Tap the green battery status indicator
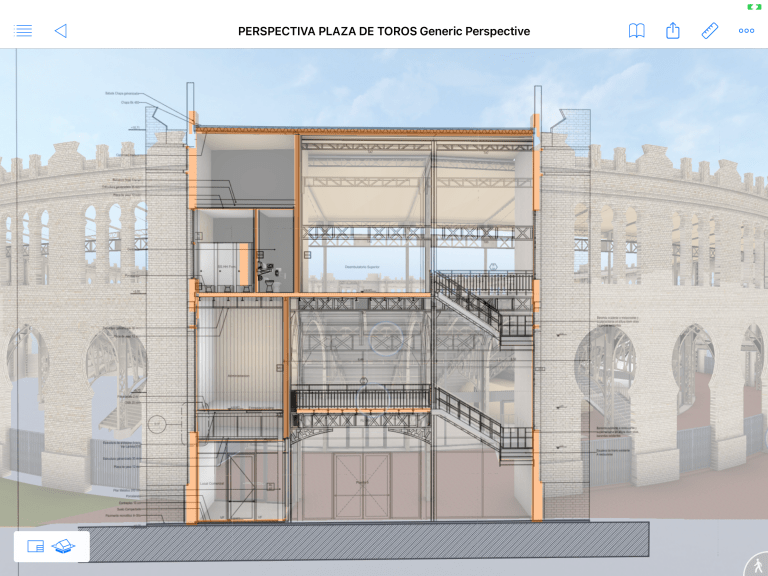The image size is (768, 576). pyautogui.click(x=753, y=7)
